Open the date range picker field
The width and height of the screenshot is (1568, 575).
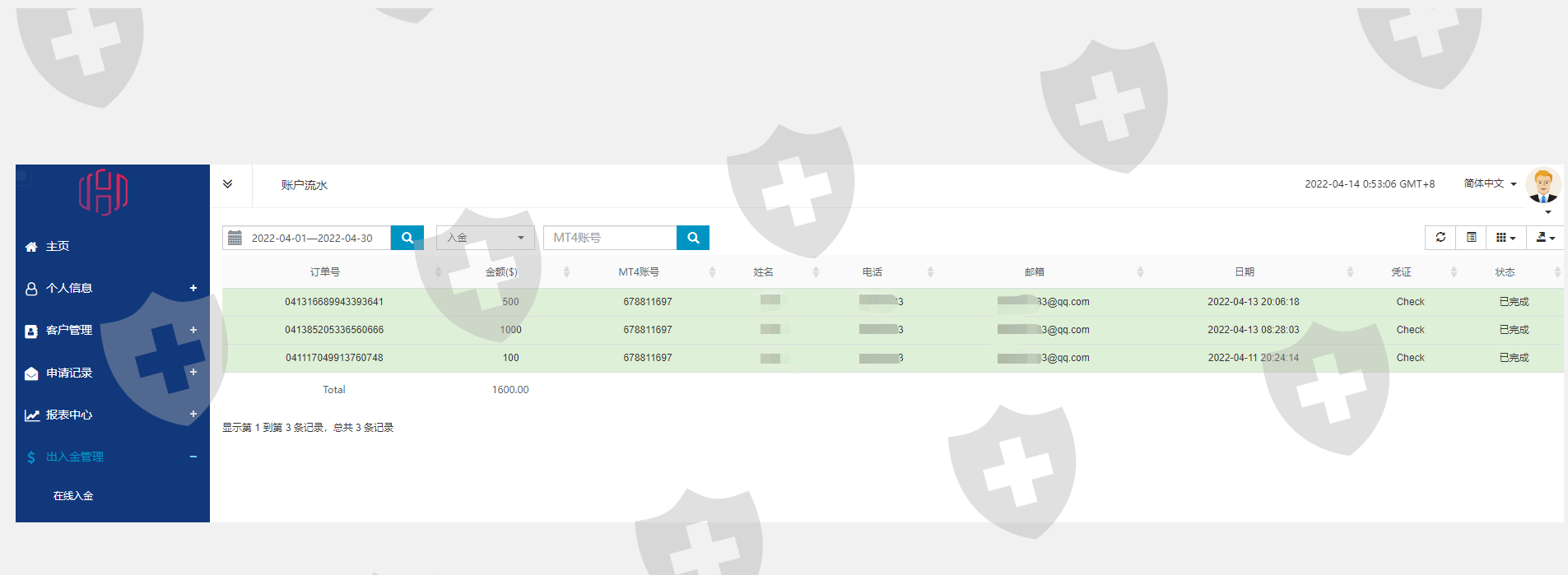click(307, 238)
